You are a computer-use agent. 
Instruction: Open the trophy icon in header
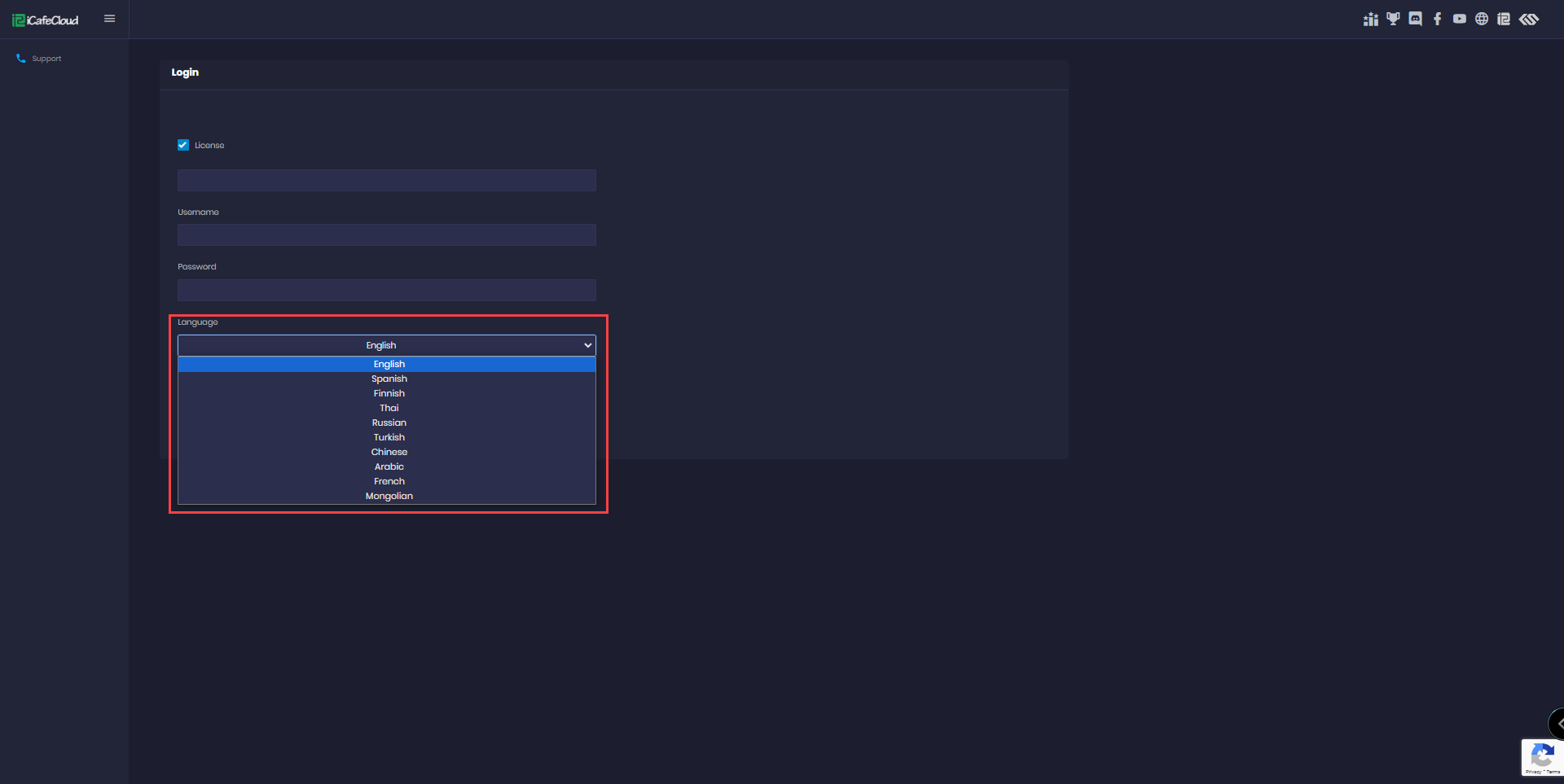[1393, 19]
